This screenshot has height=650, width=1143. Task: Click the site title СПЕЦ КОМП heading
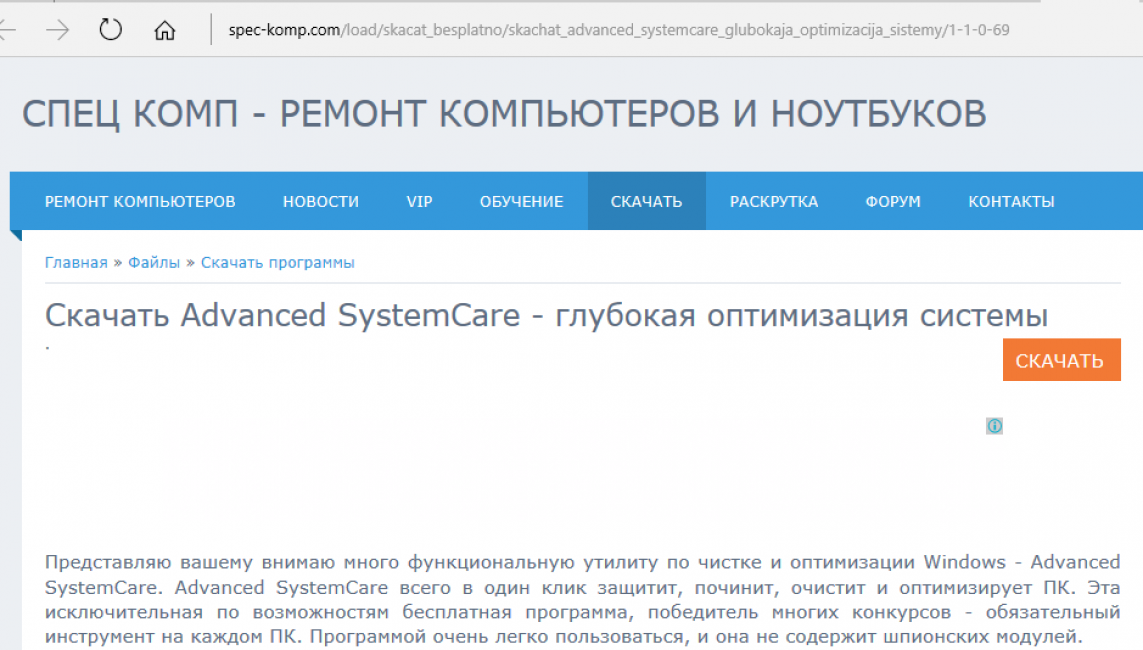[504, 114]
